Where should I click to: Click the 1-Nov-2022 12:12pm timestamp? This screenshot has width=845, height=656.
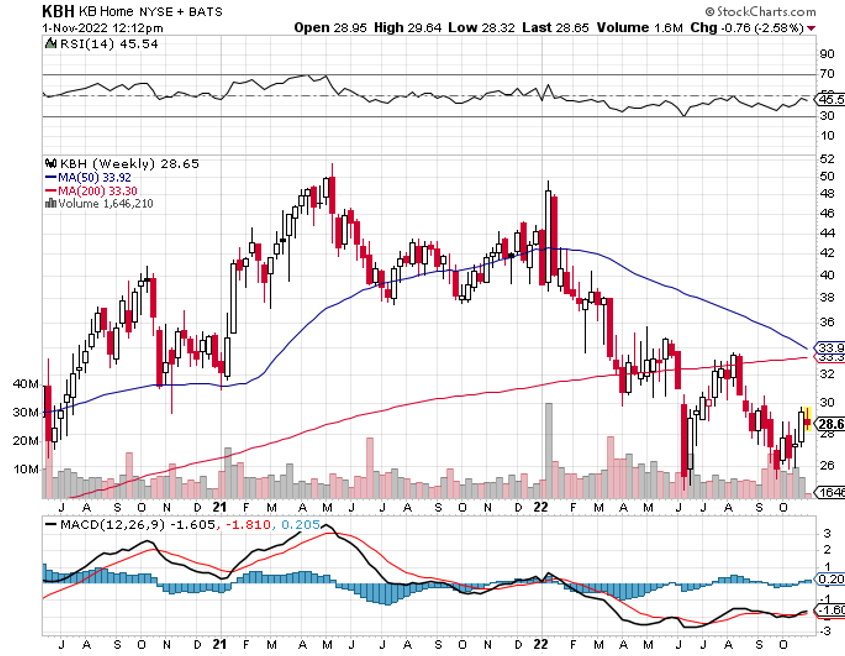[x=102, y=27]
